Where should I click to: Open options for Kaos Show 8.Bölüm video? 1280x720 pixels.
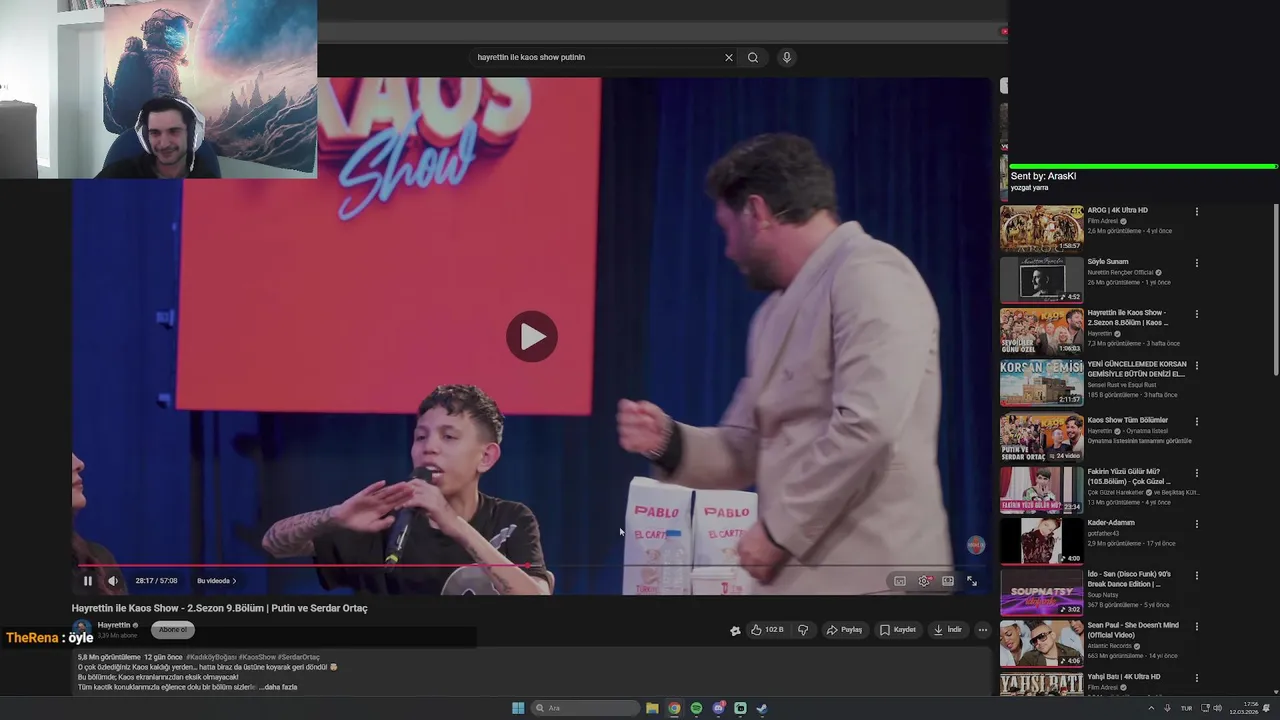pos(1196,314)
